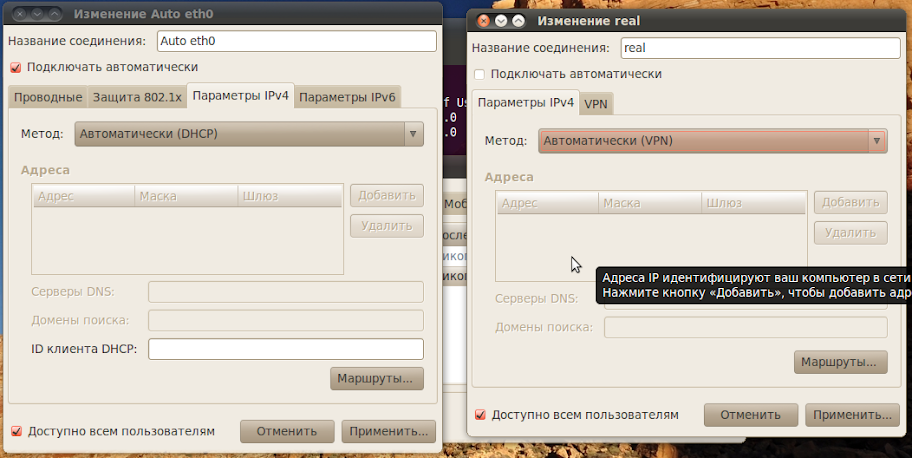This screenshot has width=912, height=458.
Task: Select Параметры IPv4 tab in Auto eth0 window
Action: click(x=240, y=95)
